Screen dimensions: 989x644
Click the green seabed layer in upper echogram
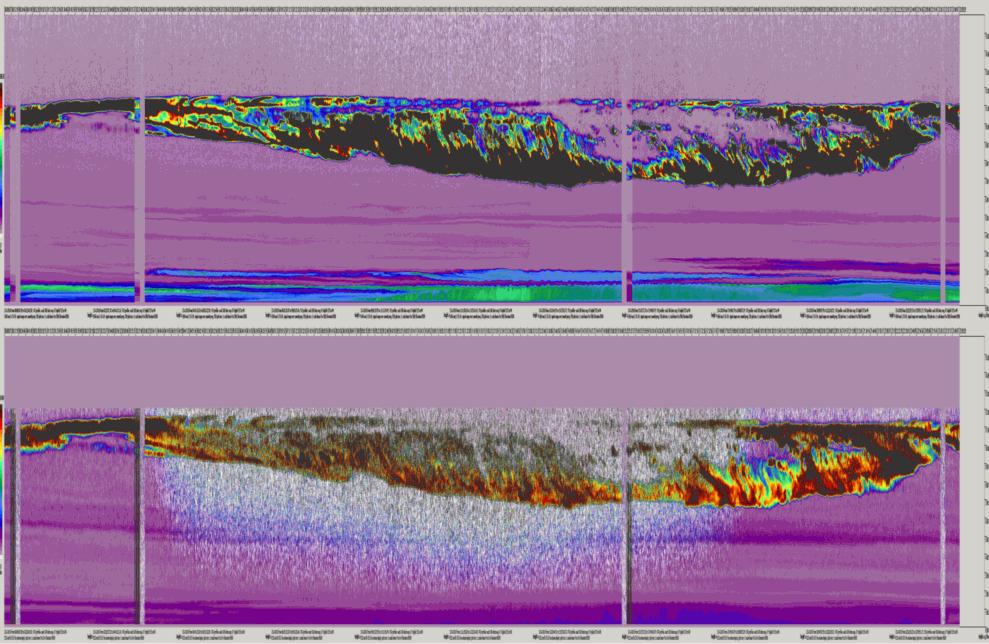(486, 293)
